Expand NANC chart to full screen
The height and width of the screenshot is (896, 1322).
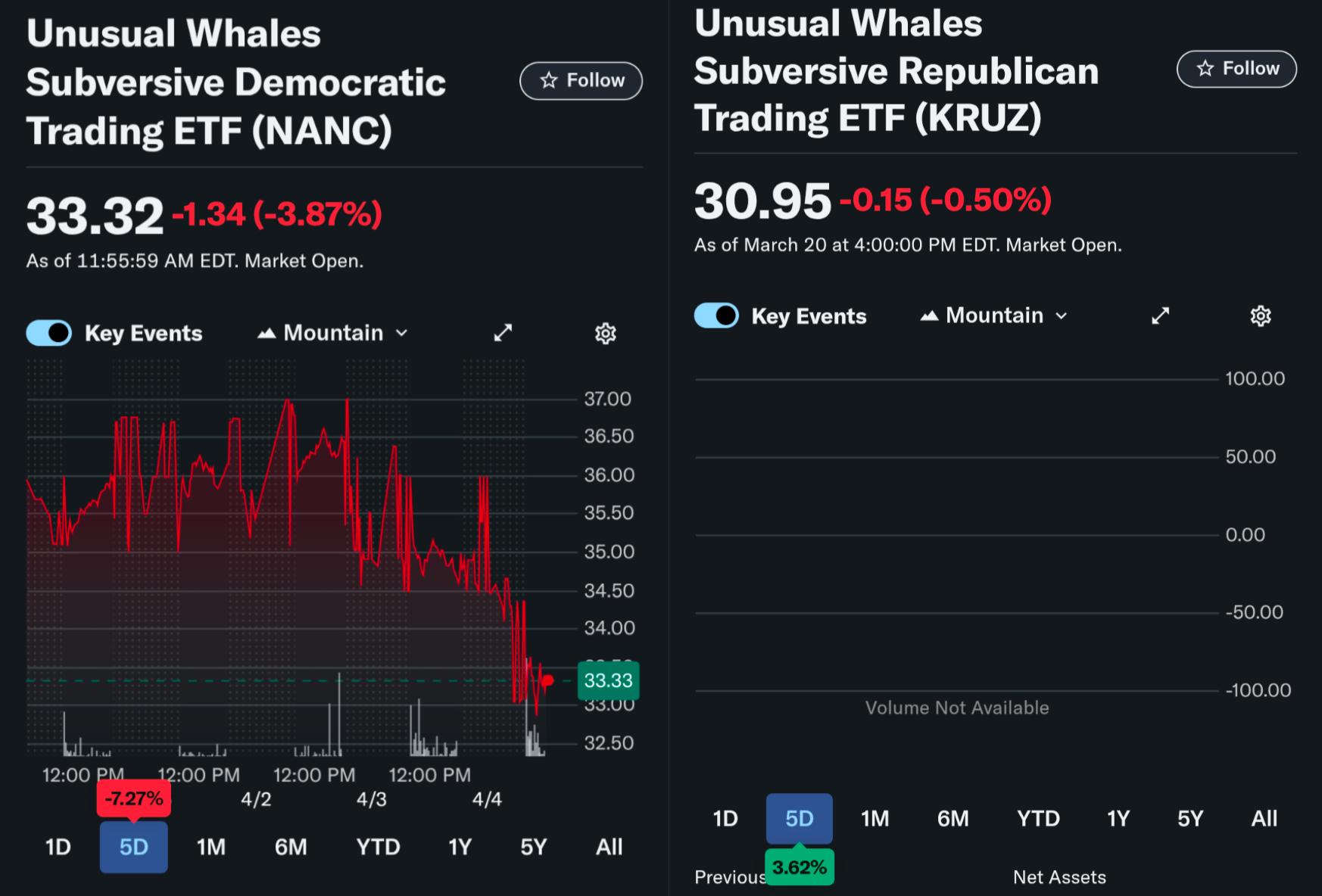coord(503,333)
